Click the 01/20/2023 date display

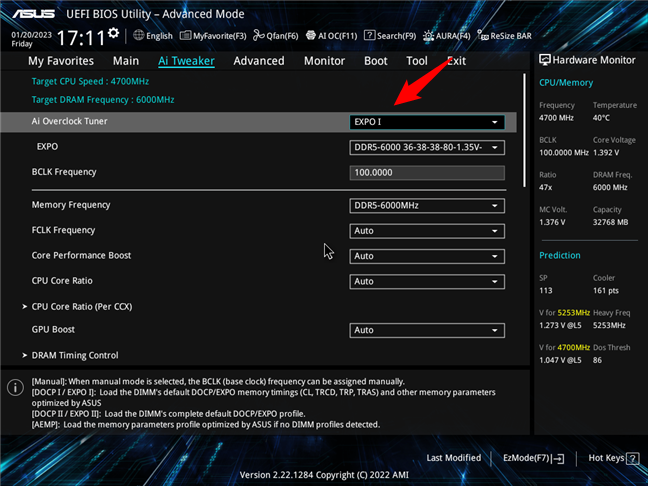tap(31, 35)
